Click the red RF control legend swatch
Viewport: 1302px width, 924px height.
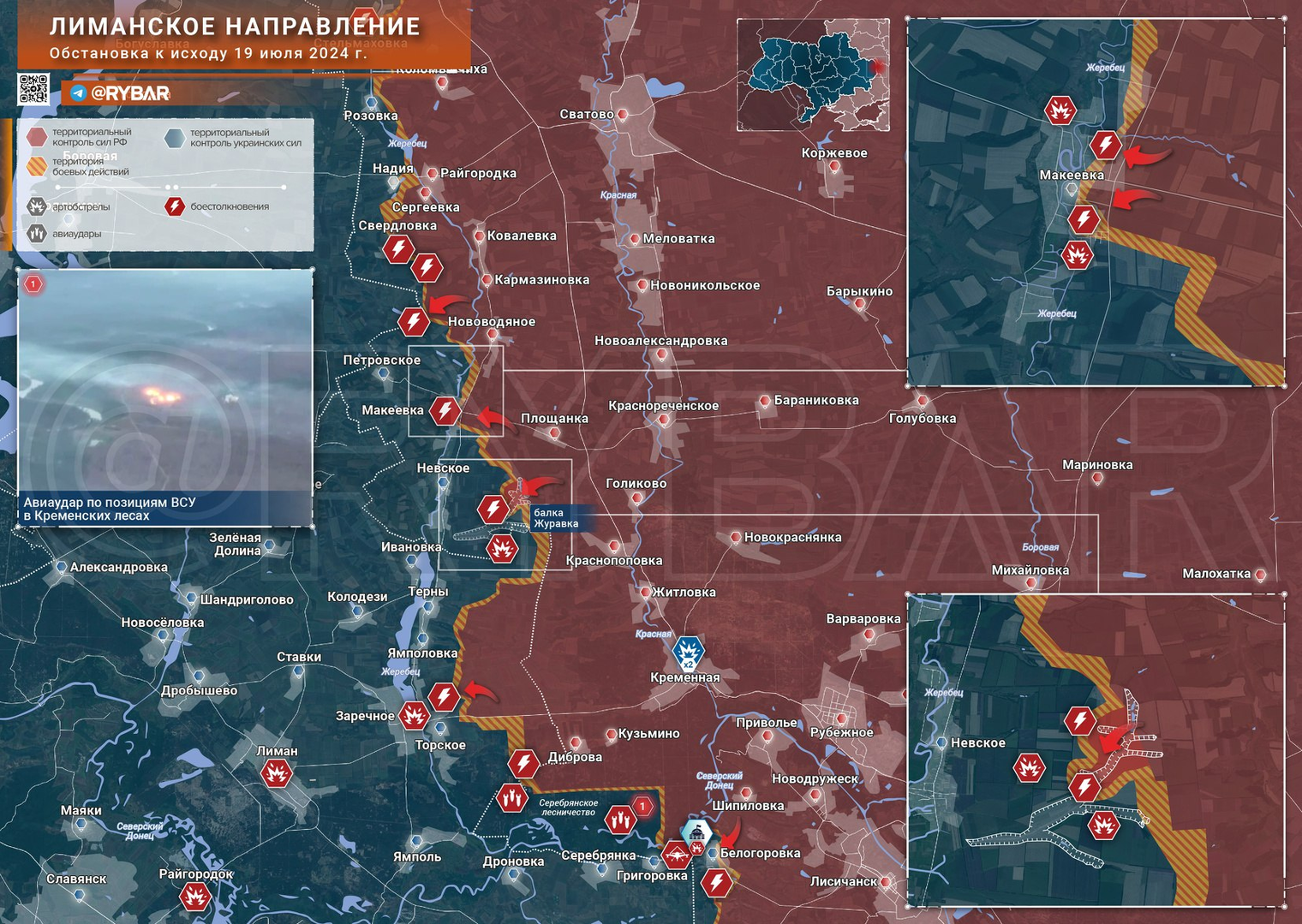(x=36, y=137)
